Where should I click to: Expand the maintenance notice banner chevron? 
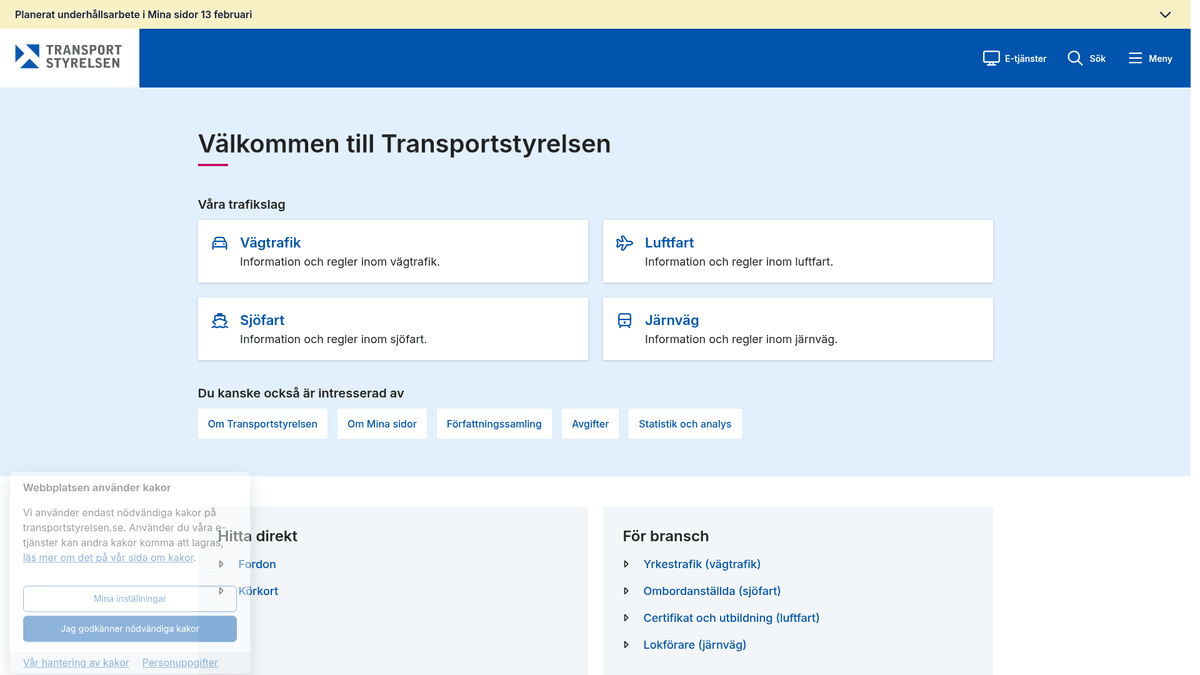pyautogui.click(x=1164, y=15)
